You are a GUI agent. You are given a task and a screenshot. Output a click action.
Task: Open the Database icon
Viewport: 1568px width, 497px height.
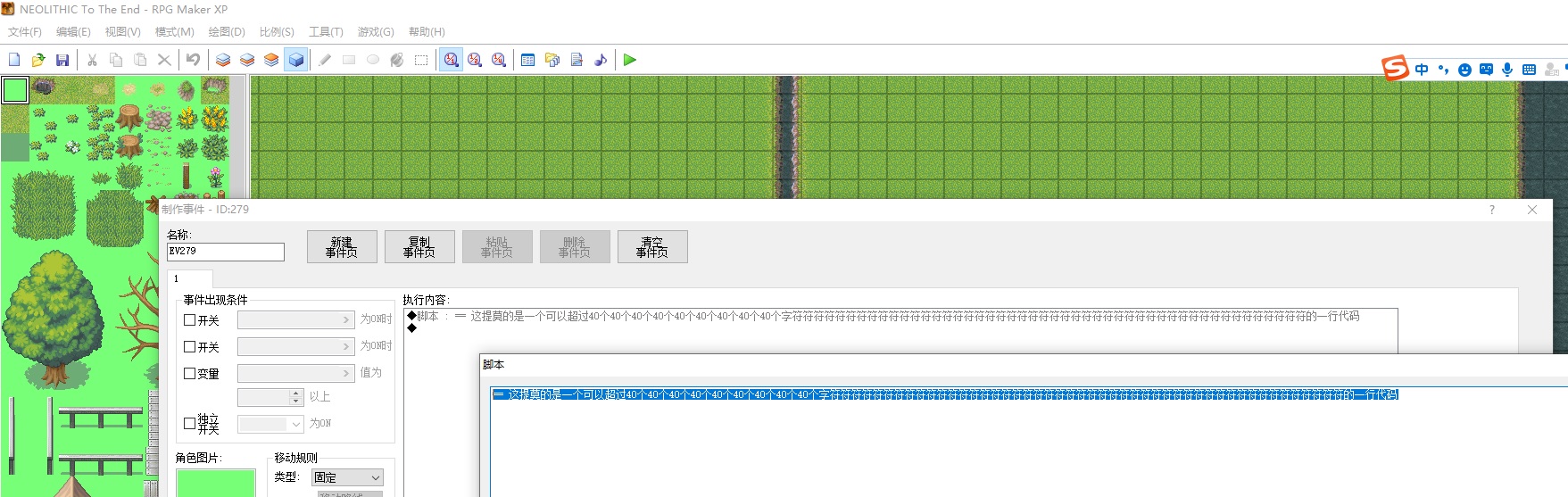coord(528,60)
